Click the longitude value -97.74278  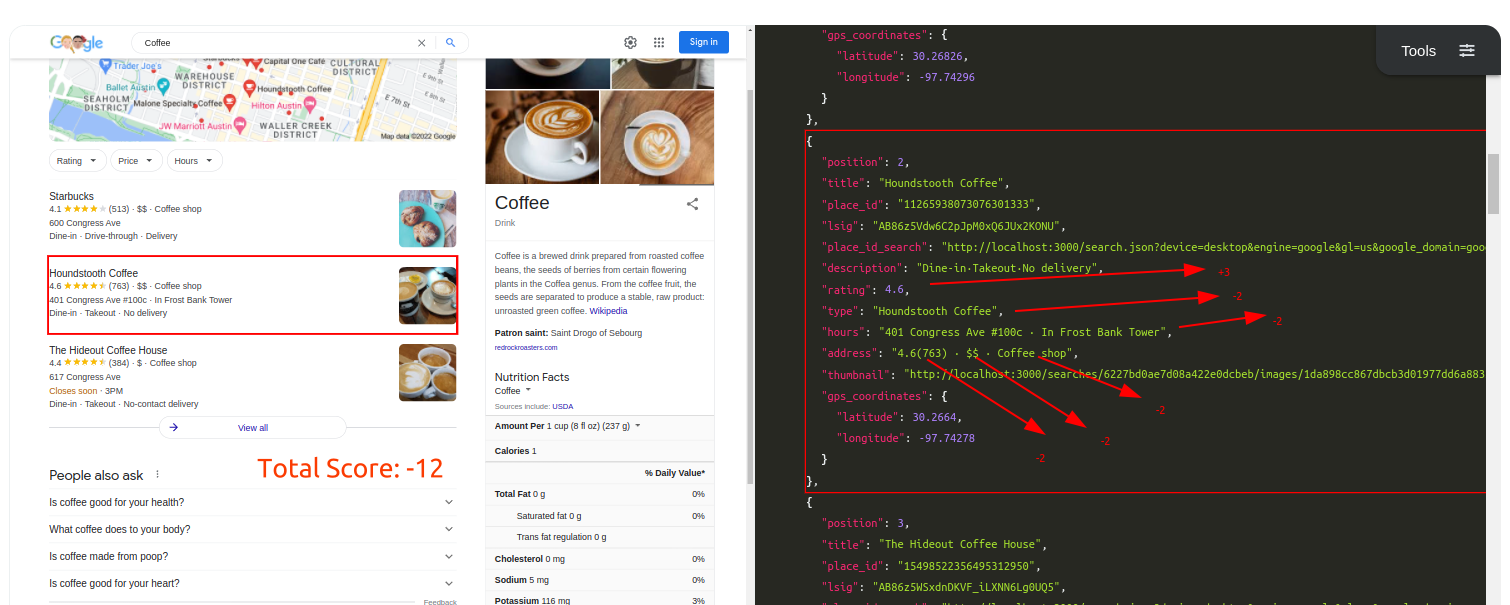[x=946, y=439]
